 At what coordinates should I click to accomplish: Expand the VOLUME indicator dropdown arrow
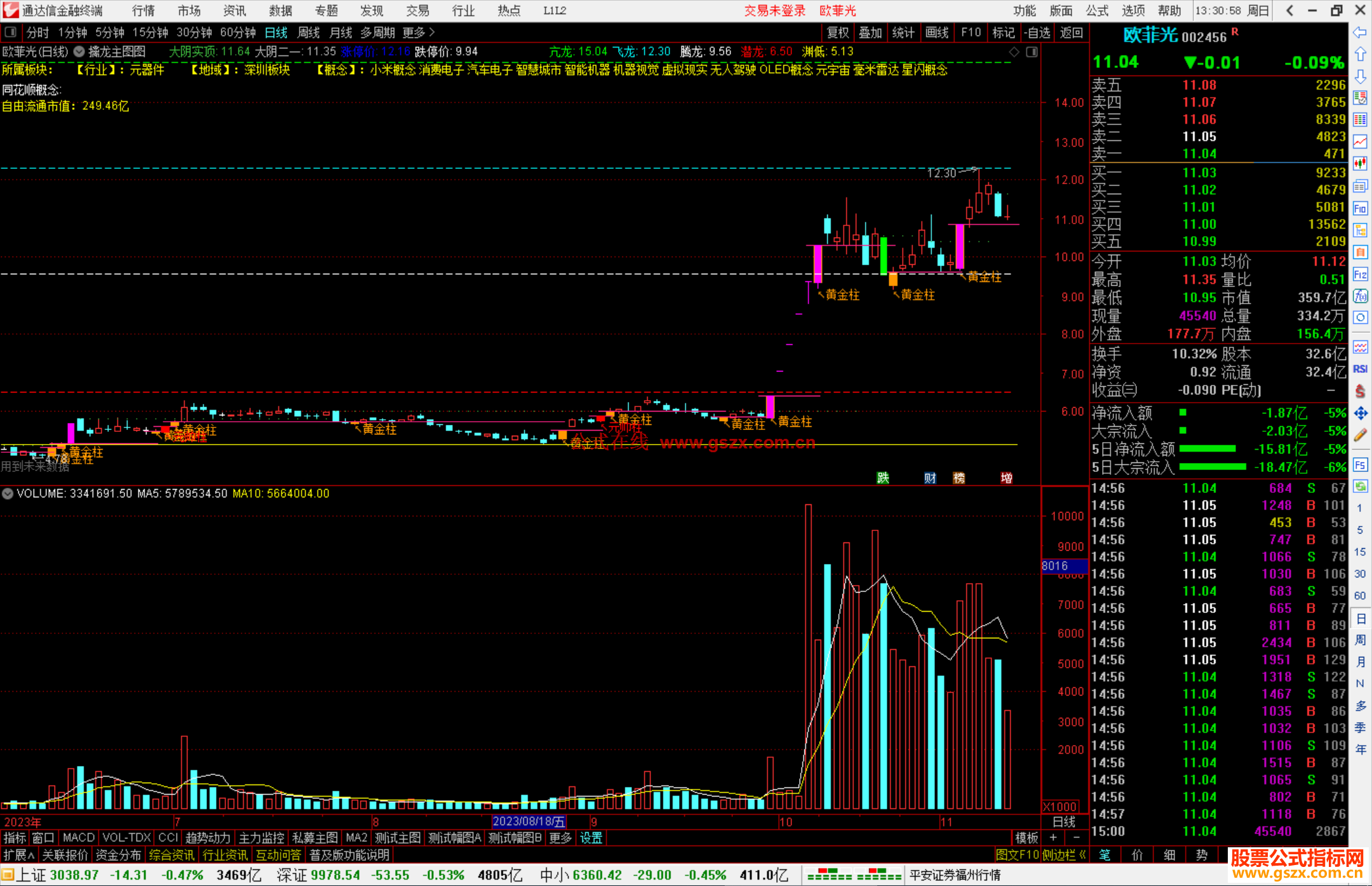[8, 493]
